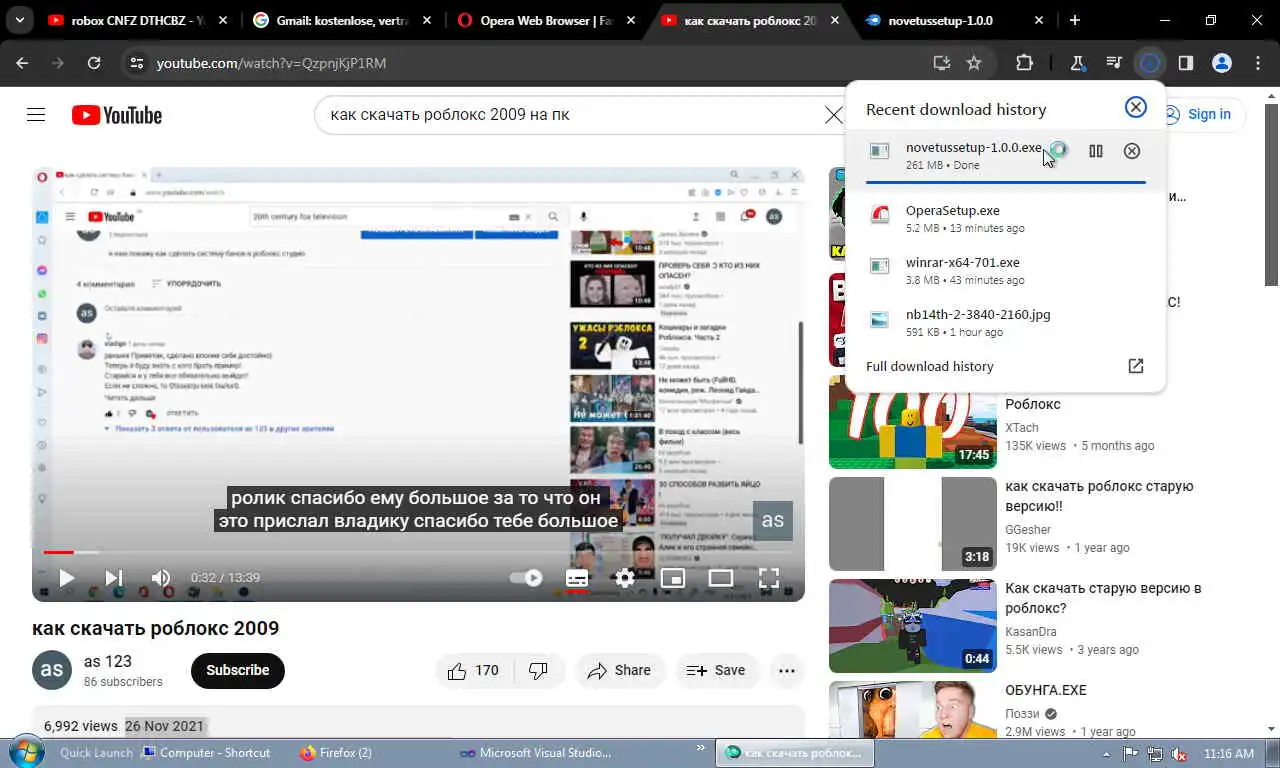This screenshot has height=768, width=1280.
Task: Reload the current page
Action: pyautogui.click(x=94, y=63)
